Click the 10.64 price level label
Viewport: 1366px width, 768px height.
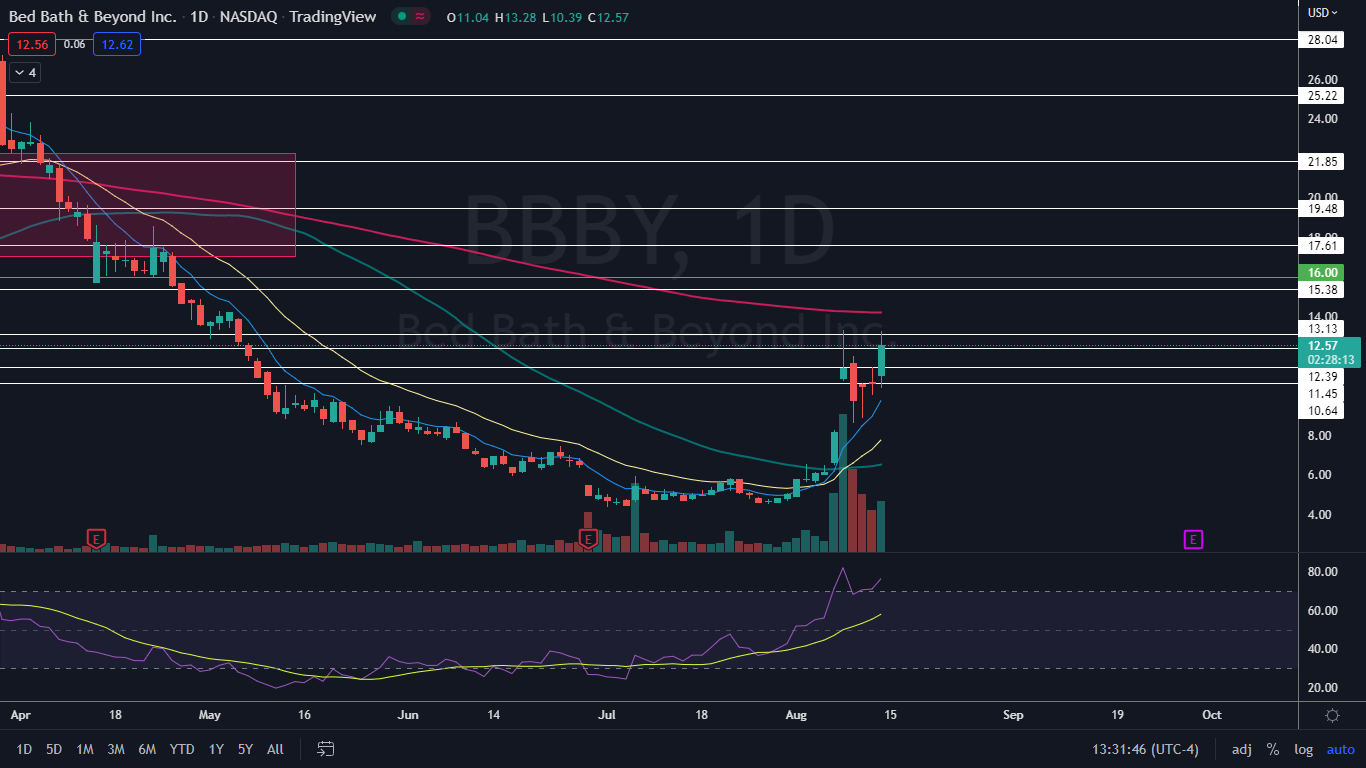pos(1323,411)
